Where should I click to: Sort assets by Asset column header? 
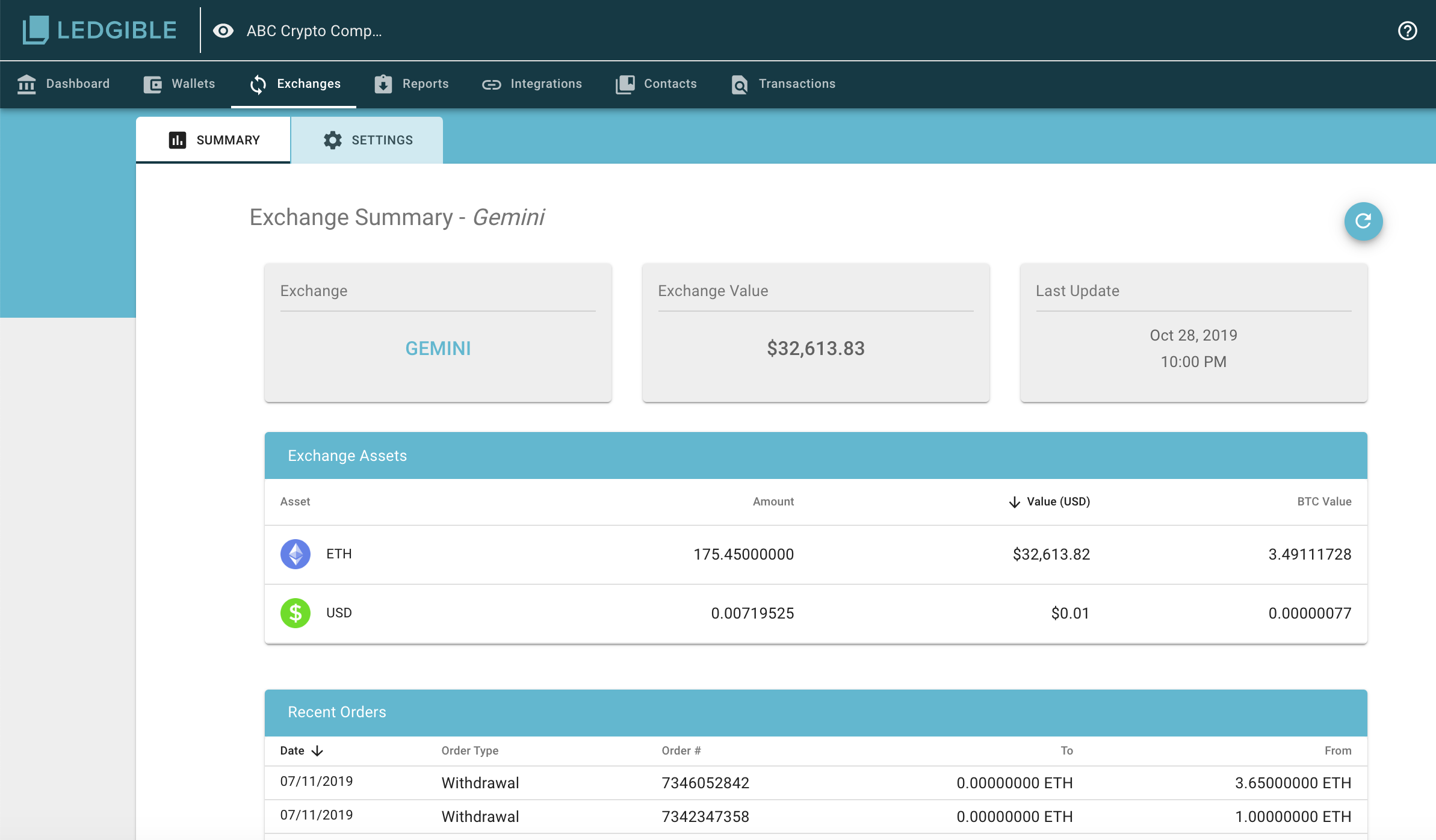(295, 502)
